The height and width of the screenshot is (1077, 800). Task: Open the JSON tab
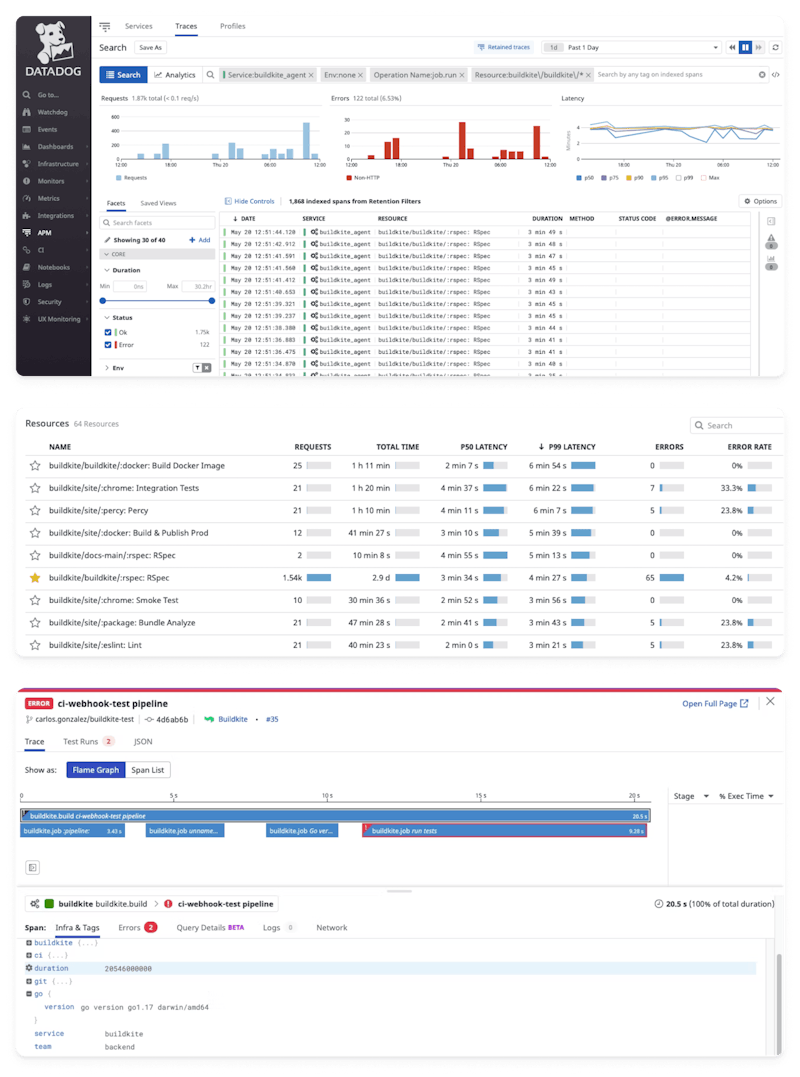click(x=143, y=741)
